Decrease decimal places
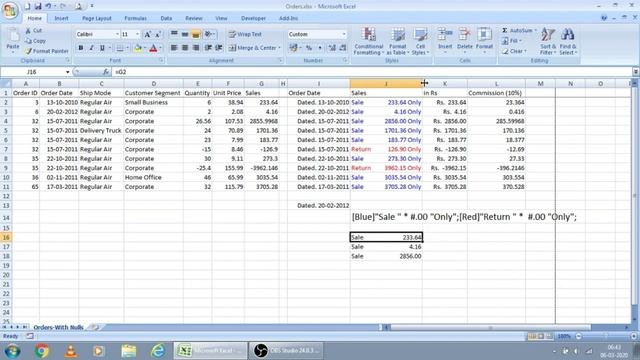 [x=343, y=48]
